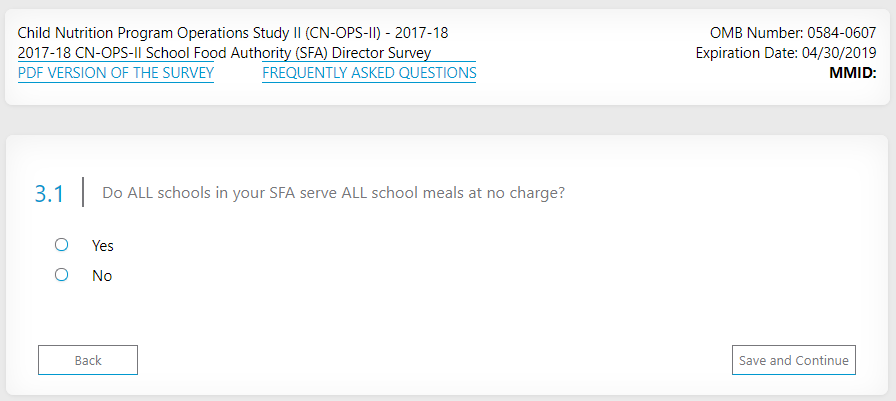896x401 pixels.
Task: Click the bold MMID label
Action: coord(854,73)
